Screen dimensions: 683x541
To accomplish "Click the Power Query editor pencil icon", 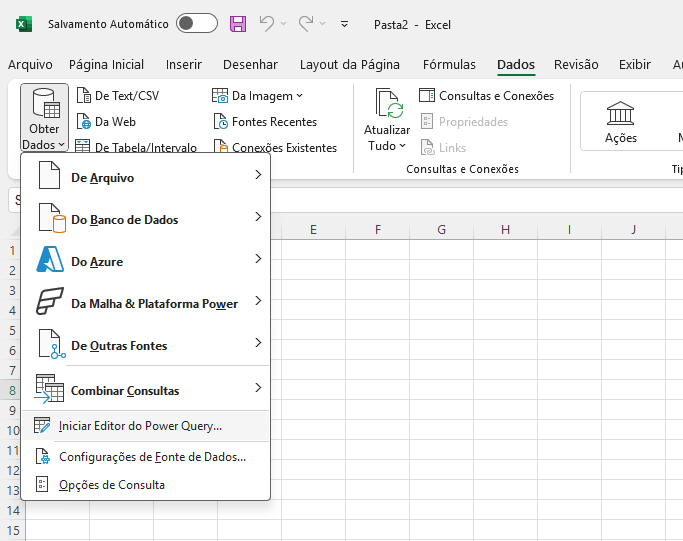I will (42, 425).
